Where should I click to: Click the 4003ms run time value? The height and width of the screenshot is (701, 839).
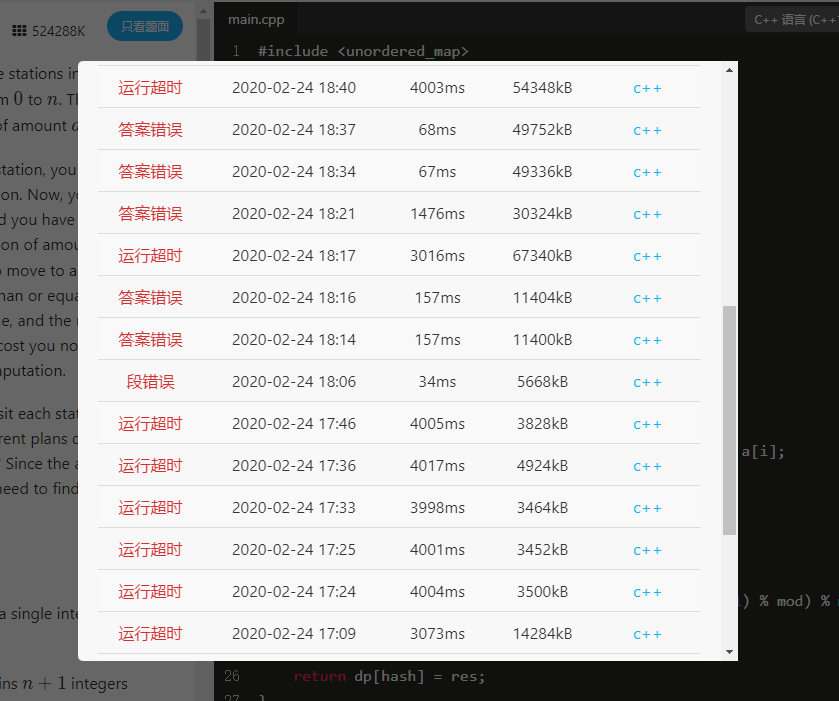437,88
